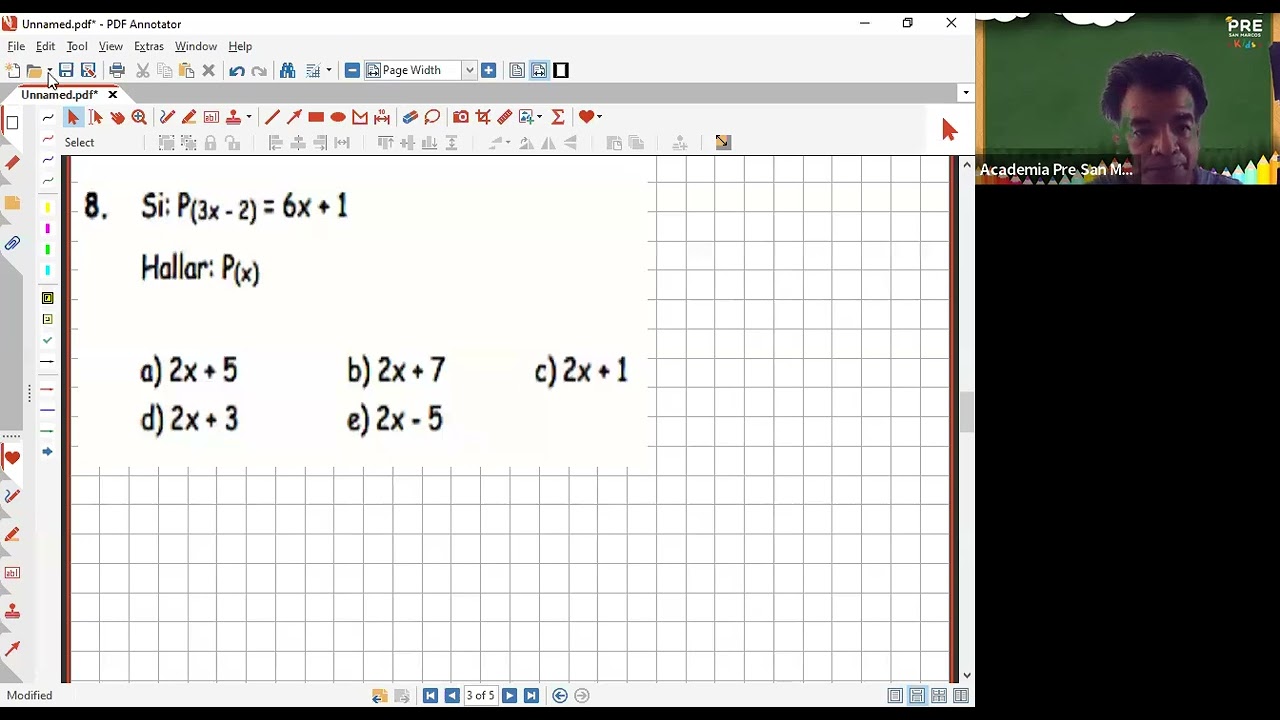Open the Help menu
Image resolution: width=1280 pixels, height=720 pixels.
point(240,46)
